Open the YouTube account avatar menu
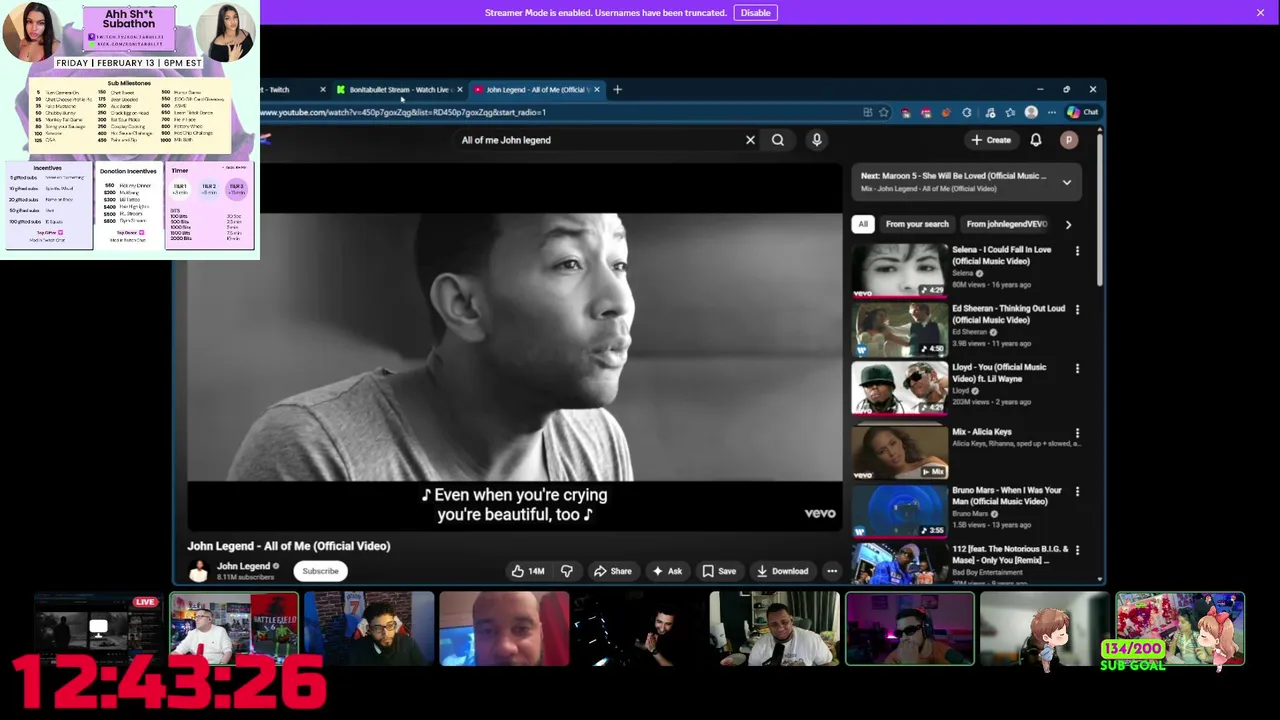 [x=1068, y=140]
